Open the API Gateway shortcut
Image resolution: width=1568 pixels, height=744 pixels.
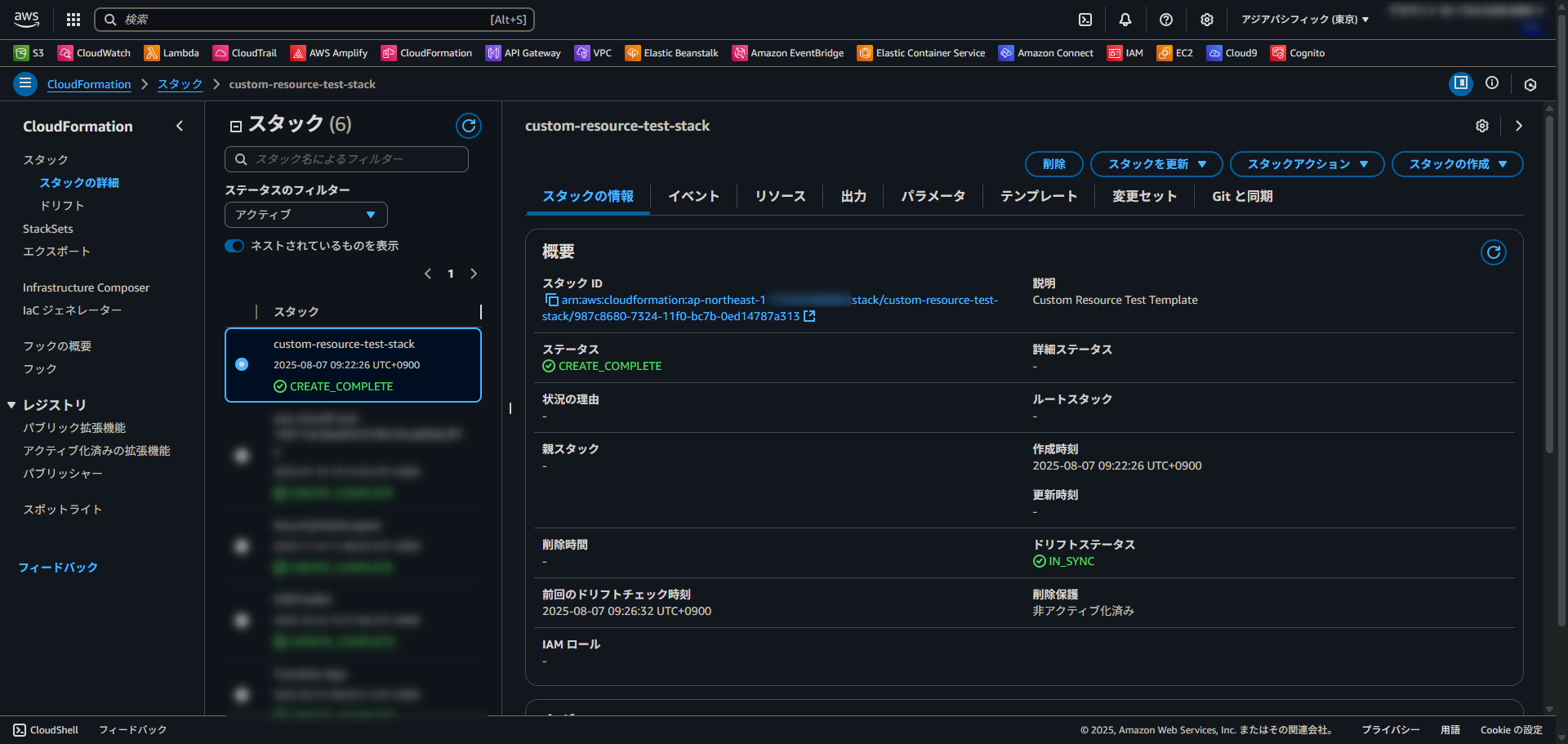(x=523, y=53)
